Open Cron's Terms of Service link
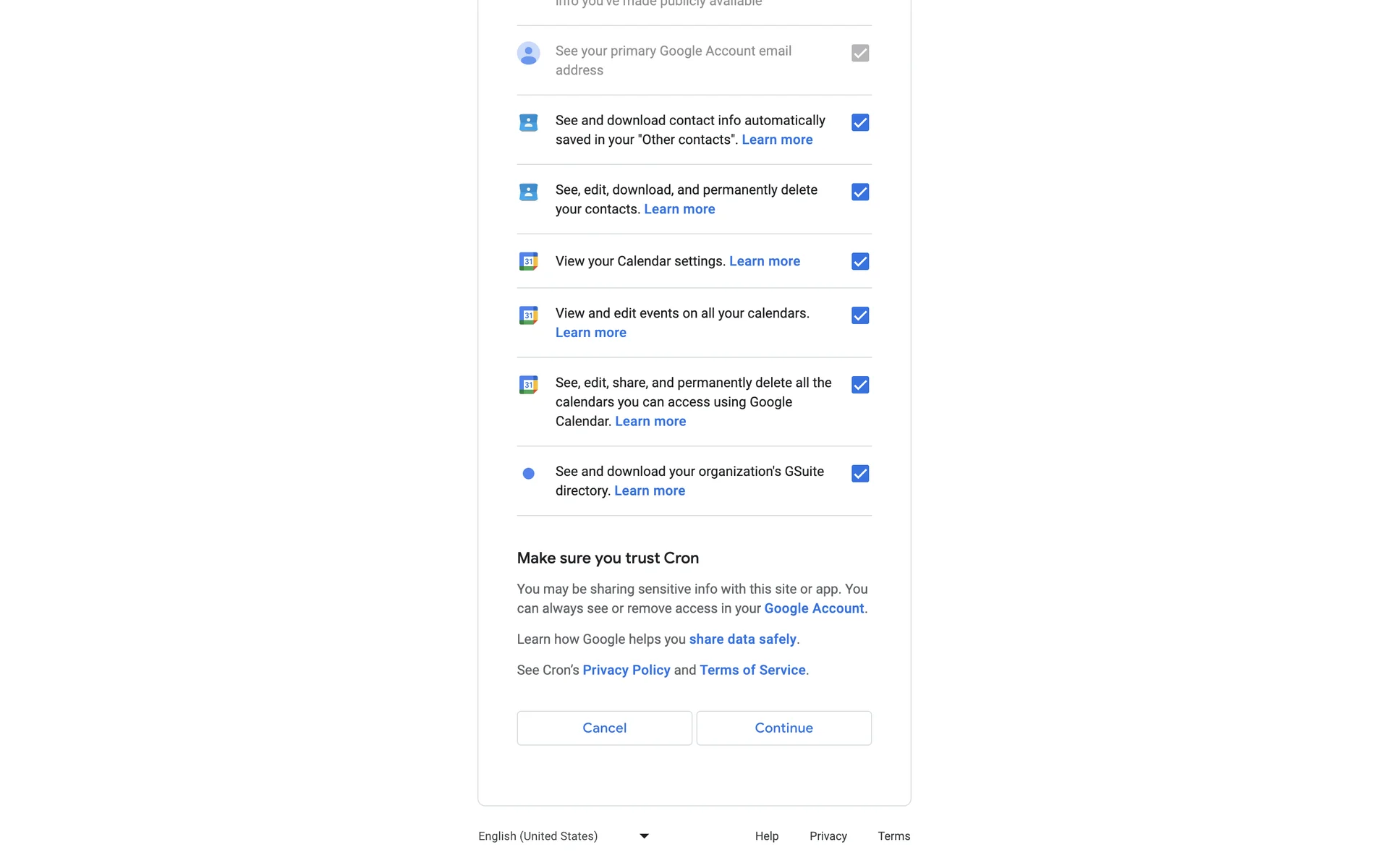The height and width of the screenshot is (868, 1389). click(752, 670)
